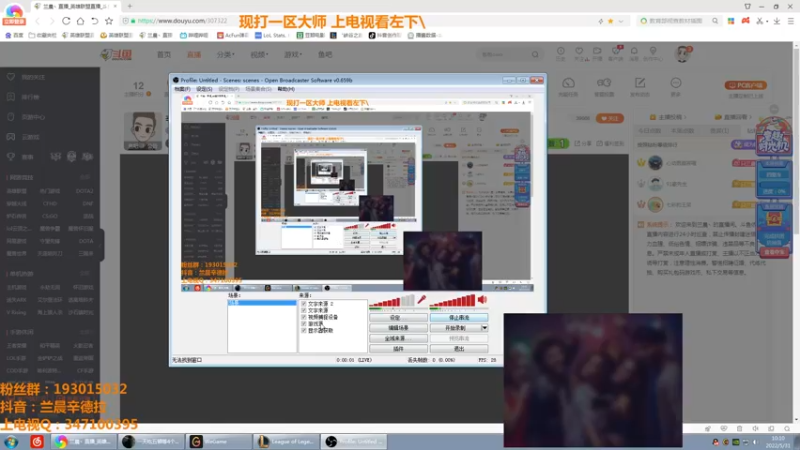Click the 插件 button in OBS

pos(398,349)
